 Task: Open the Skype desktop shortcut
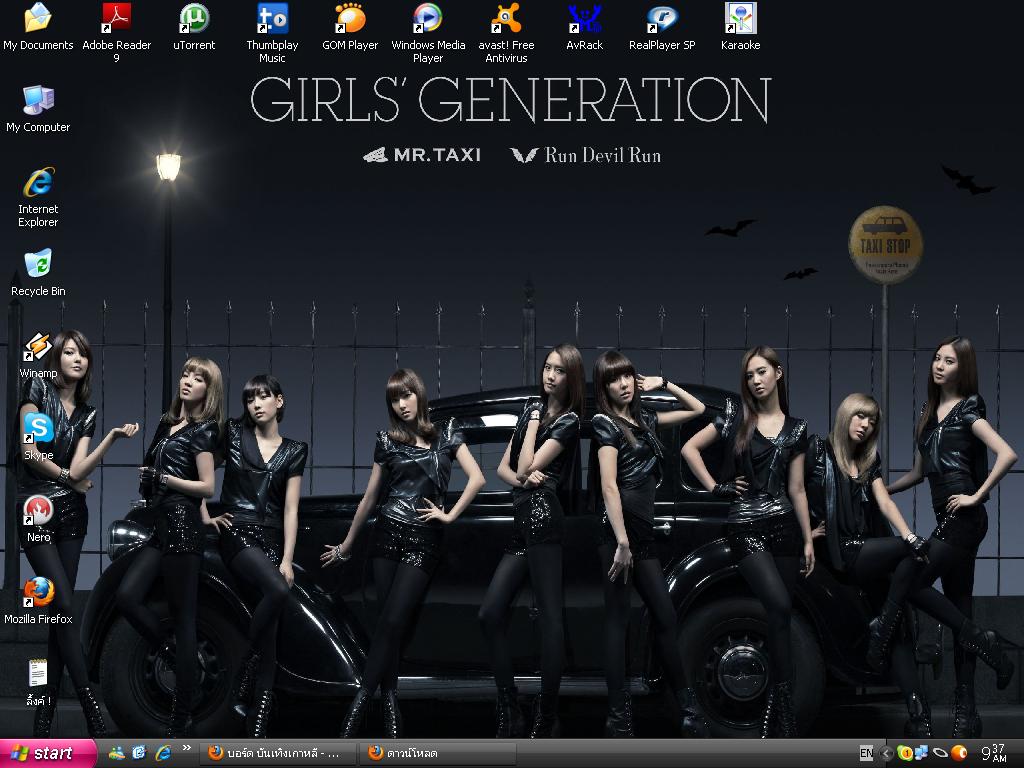pos(38,437)
